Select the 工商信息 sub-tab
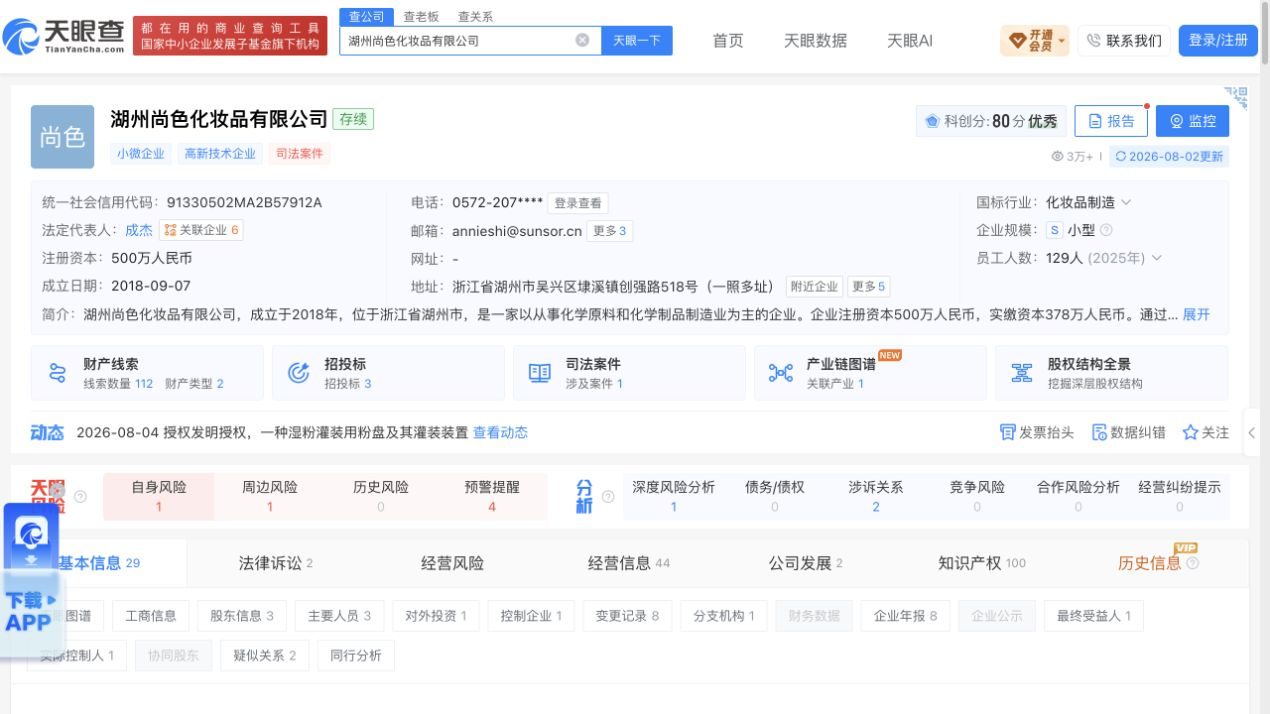The width and height of the screenshot is (1270, 714). click(x=150, y=616)
